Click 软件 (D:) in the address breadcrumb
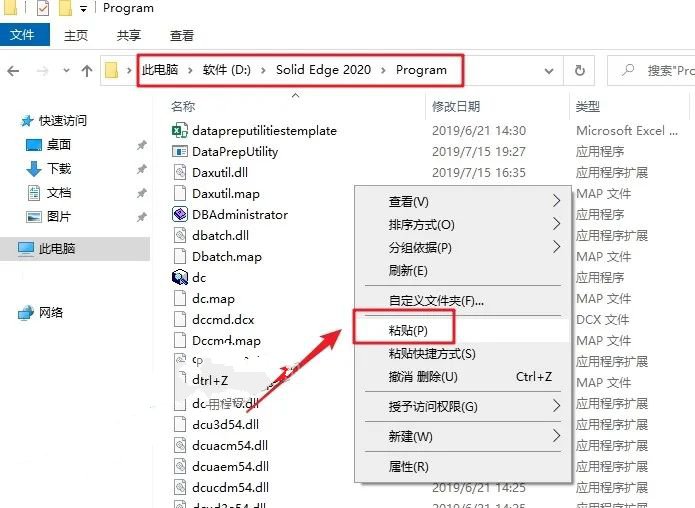This screenshot has height=508, width=695. coord(226,70)
